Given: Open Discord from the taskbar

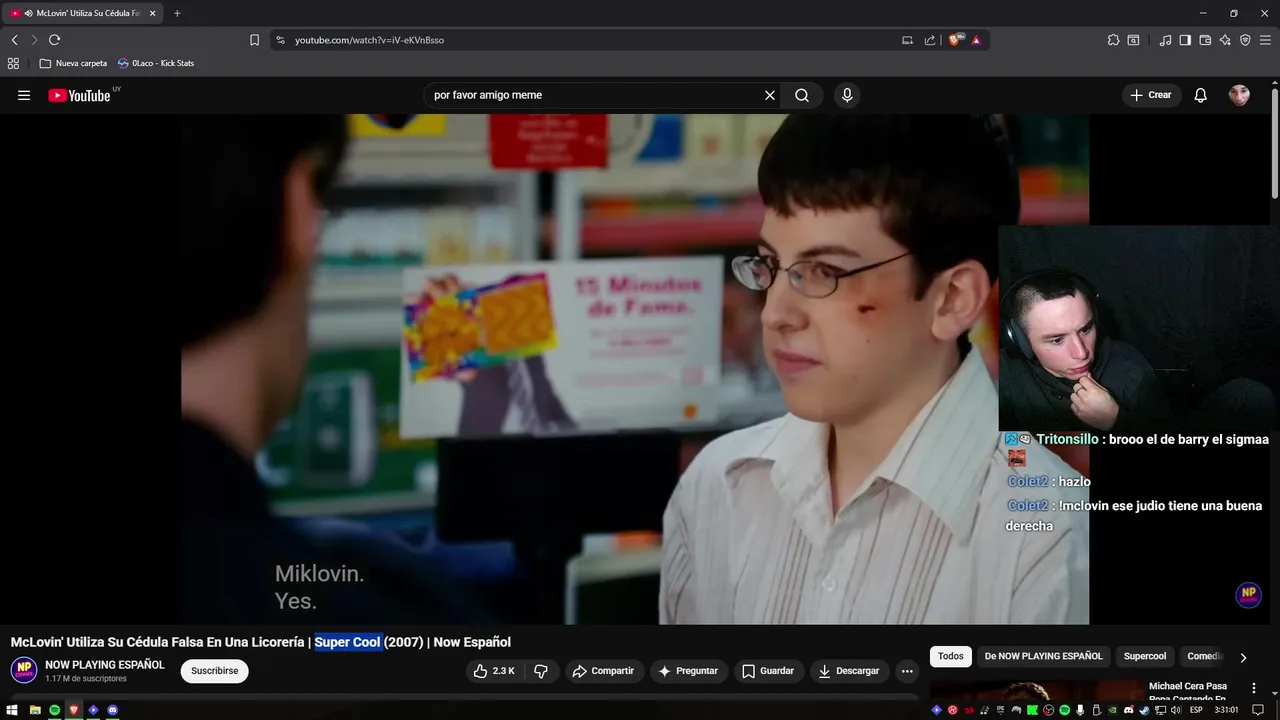Looking at the screenshot, I should click(112, 710).
